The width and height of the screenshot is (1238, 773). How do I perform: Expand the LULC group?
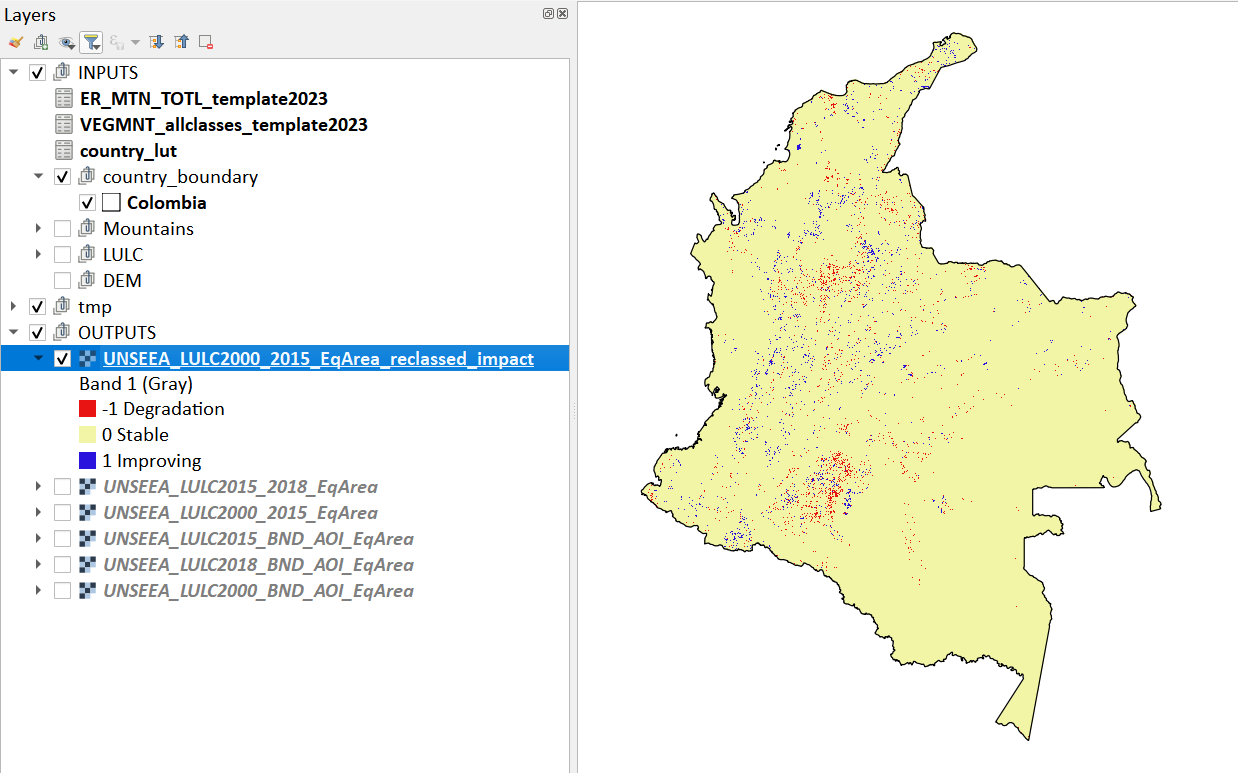[x=38, y=255]
